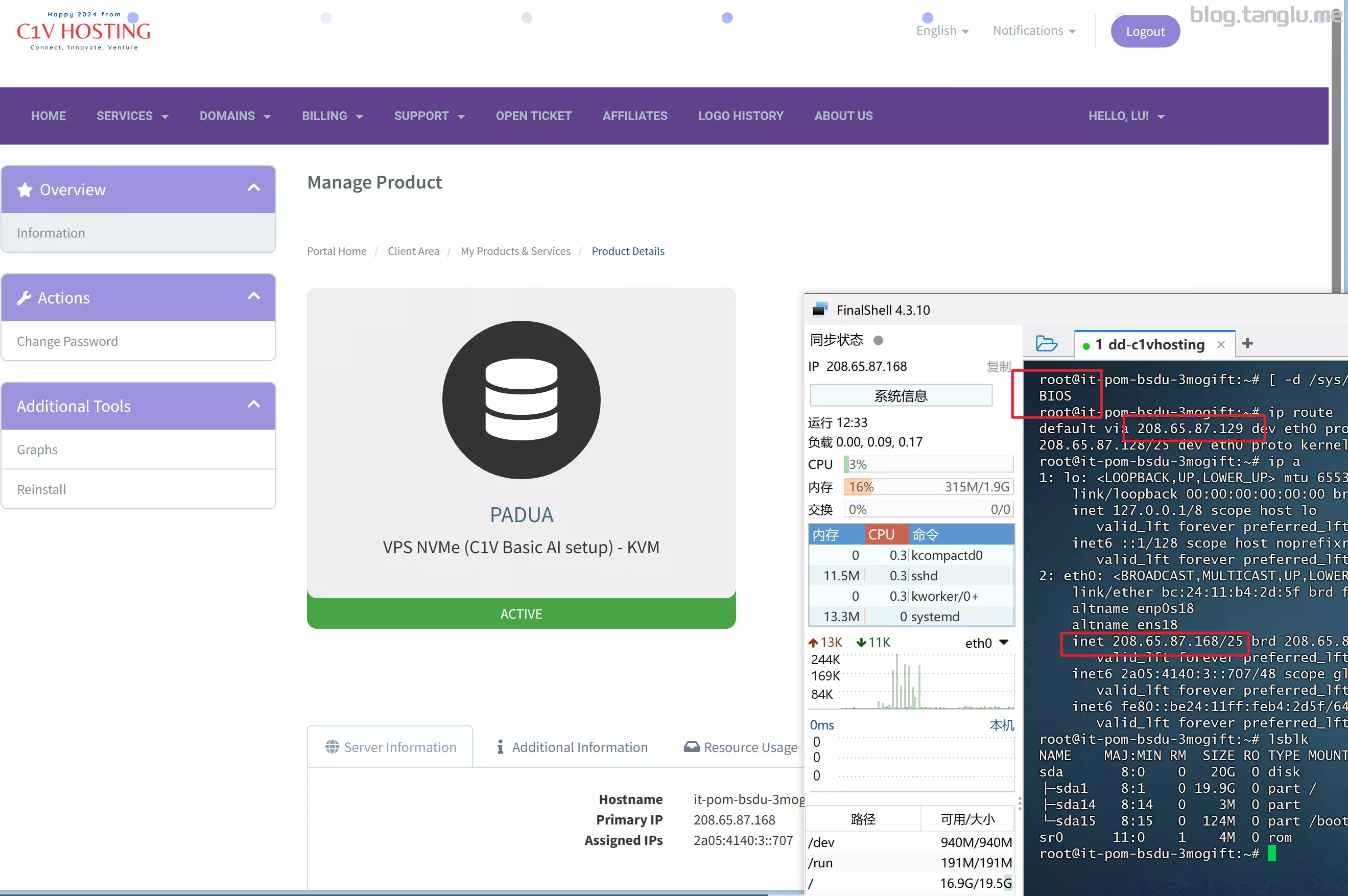1348x896 pixels.
Task: Click the sync status gray dot
Action: [x=878, y=341]
